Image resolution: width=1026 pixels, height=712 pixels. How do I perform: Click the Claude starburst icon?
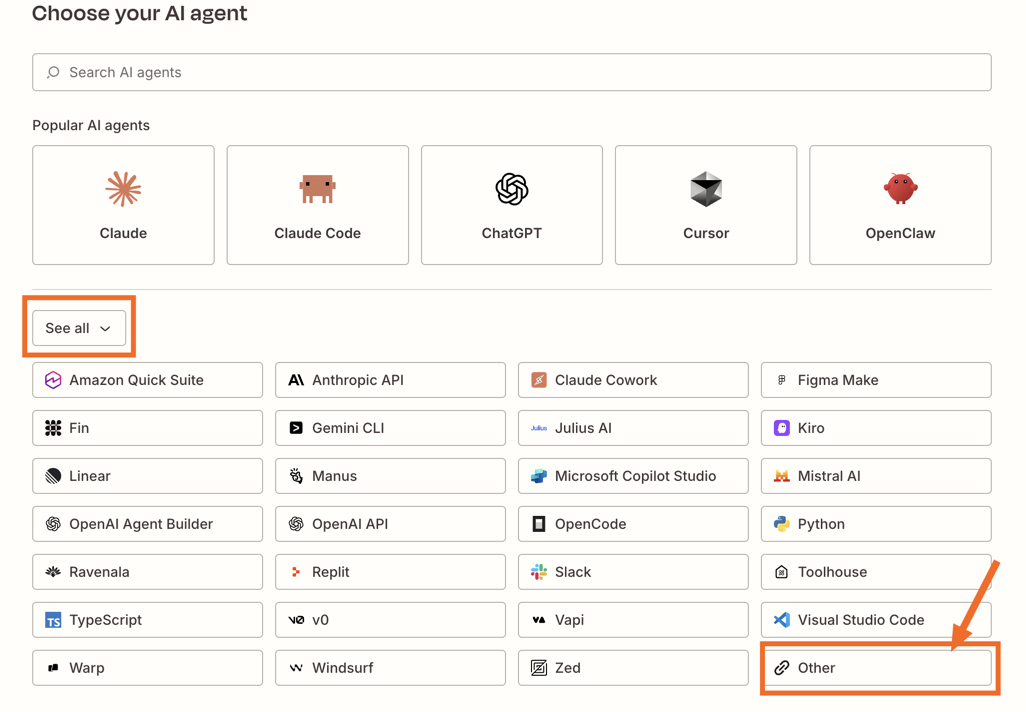tap(123, 189)
